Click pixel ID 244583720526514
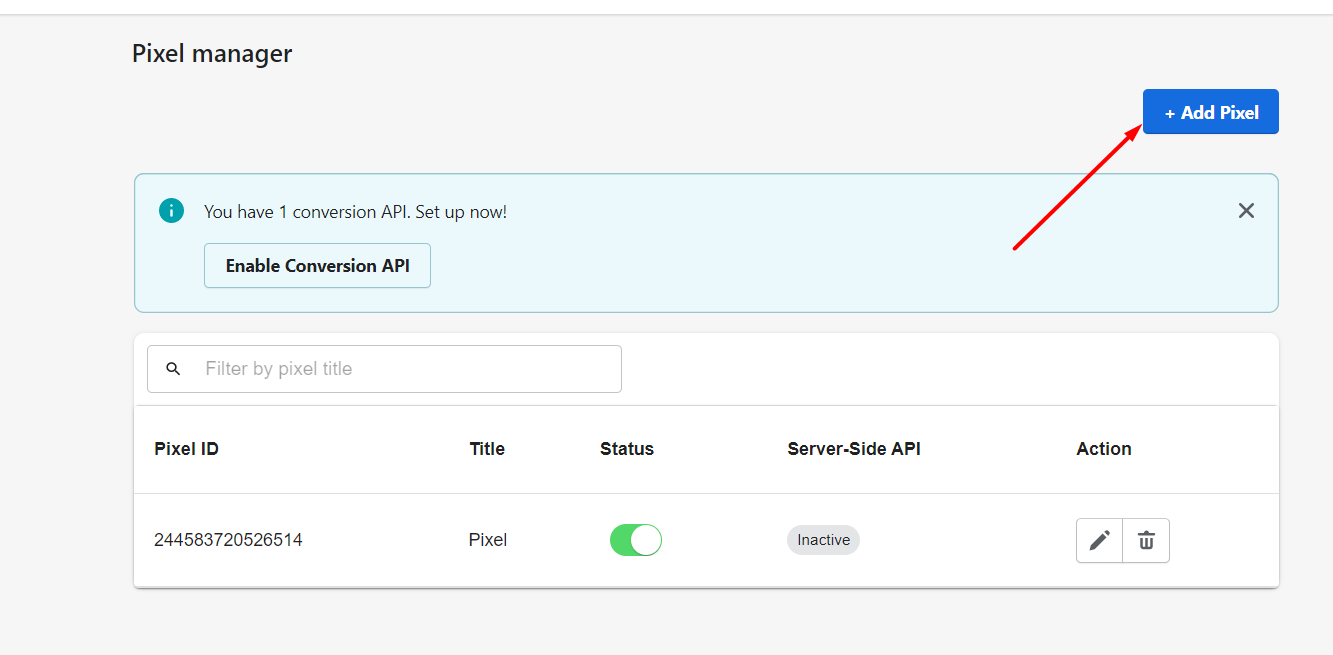The height and width of the screenshot is (655, 1333). (x=228, y=540)
